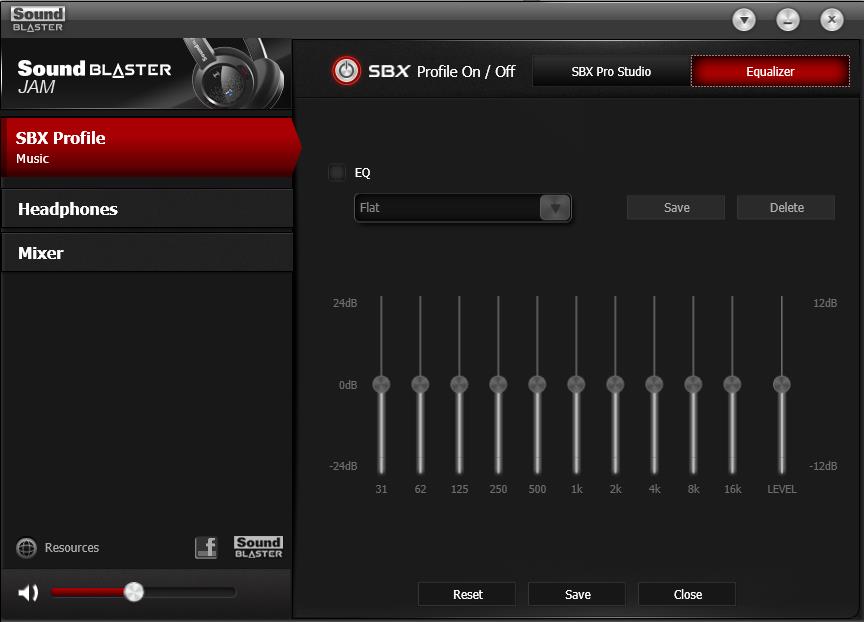Viewport: 864px width, 622px height.
Task: Switch to the SBX Pro Studio tab
Action: (611, 72)
